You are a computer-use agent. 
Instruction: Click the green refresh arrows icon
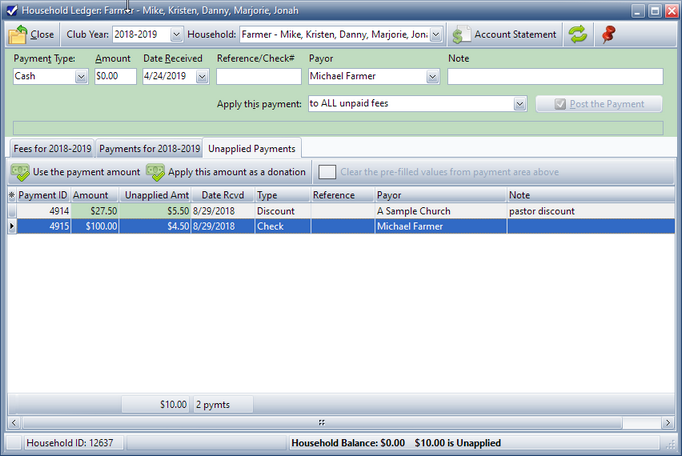[x=577, y=34]
